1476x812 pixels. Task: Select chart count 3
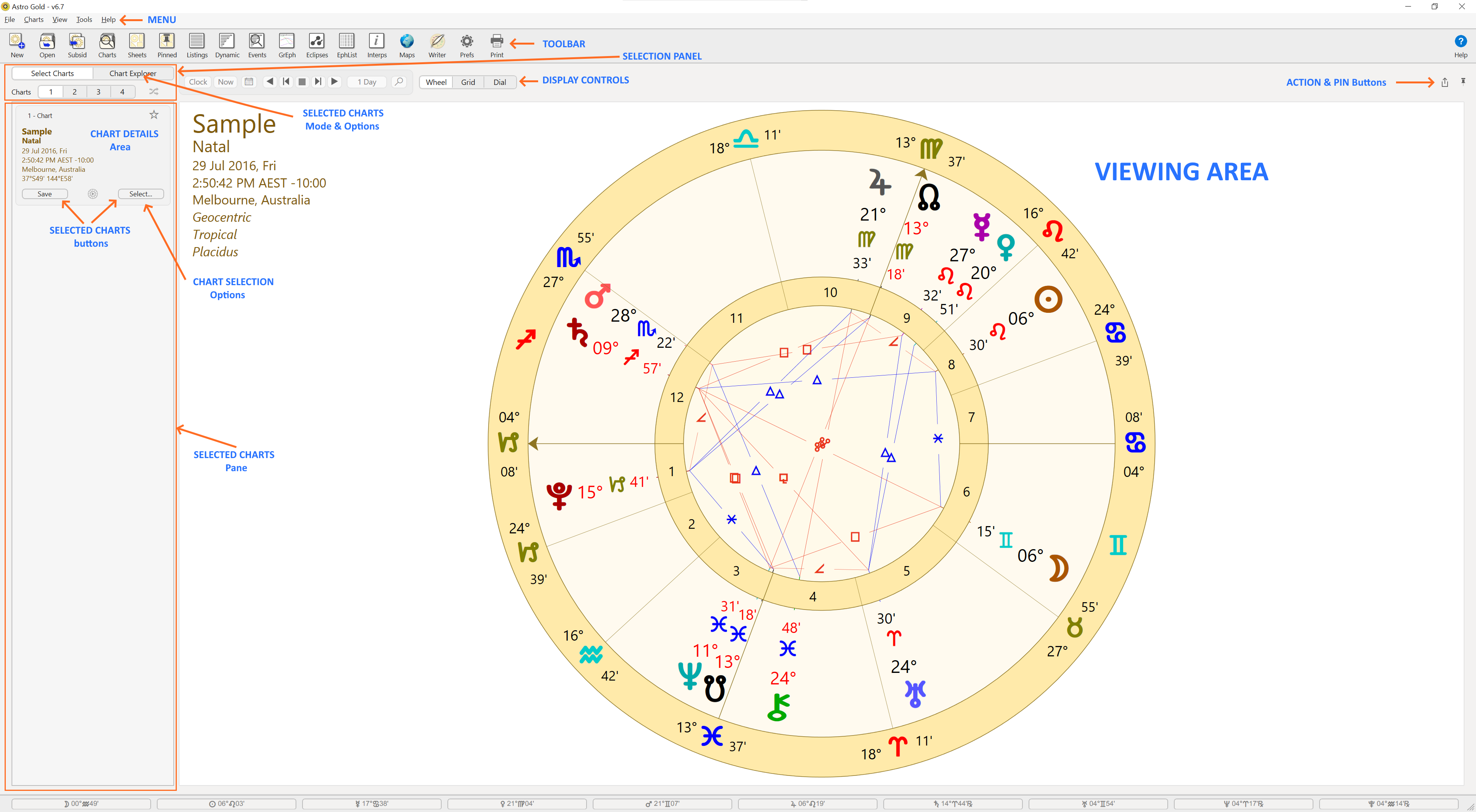tap(98, 92)
